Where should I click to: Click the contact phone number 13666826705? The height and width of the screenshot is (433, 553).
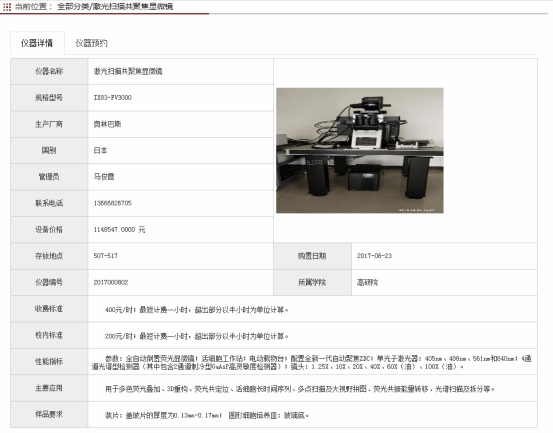113,203
